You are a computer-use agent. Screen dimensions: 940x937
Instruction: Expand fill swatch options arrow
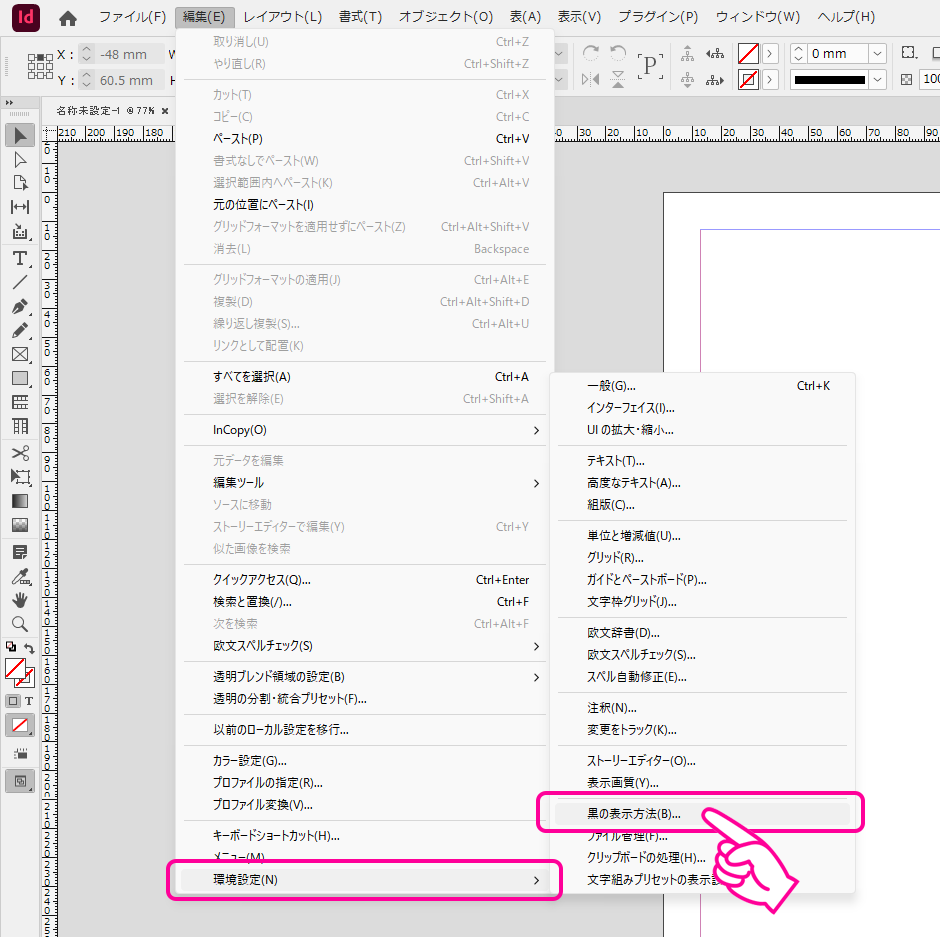click(x=770, y=53)
